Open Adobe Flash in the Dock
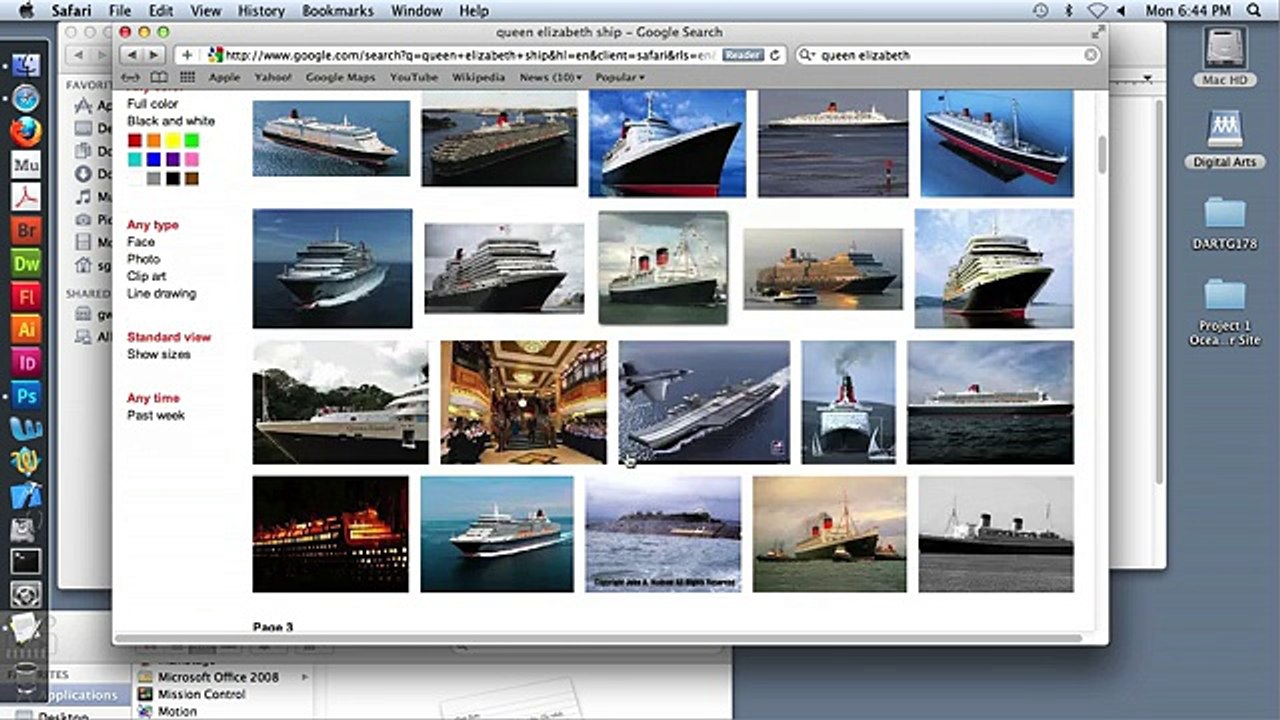The width and height of the screenshot is (1280, 720). tap(26, 296)
